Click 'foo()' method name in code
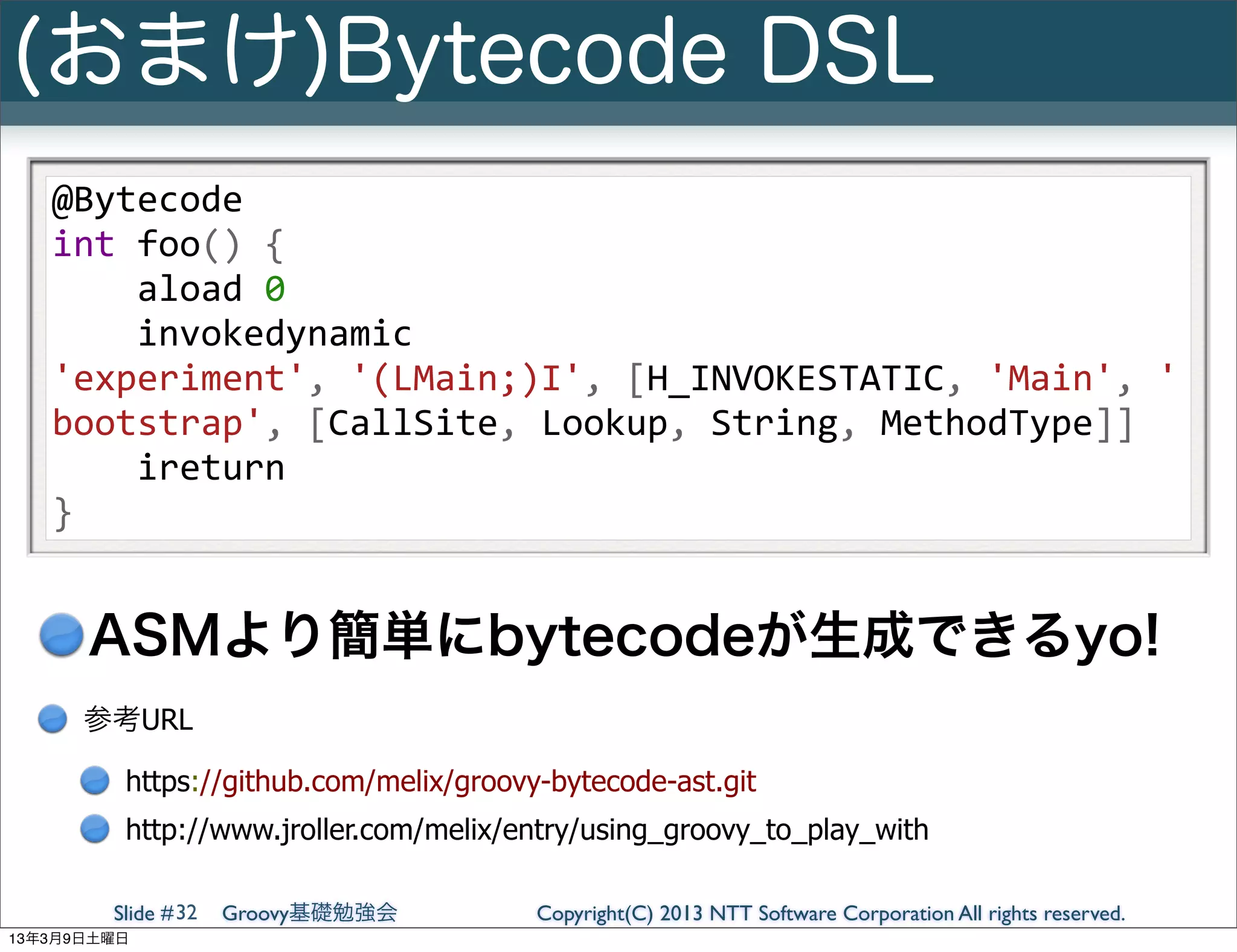 (189, 245)
